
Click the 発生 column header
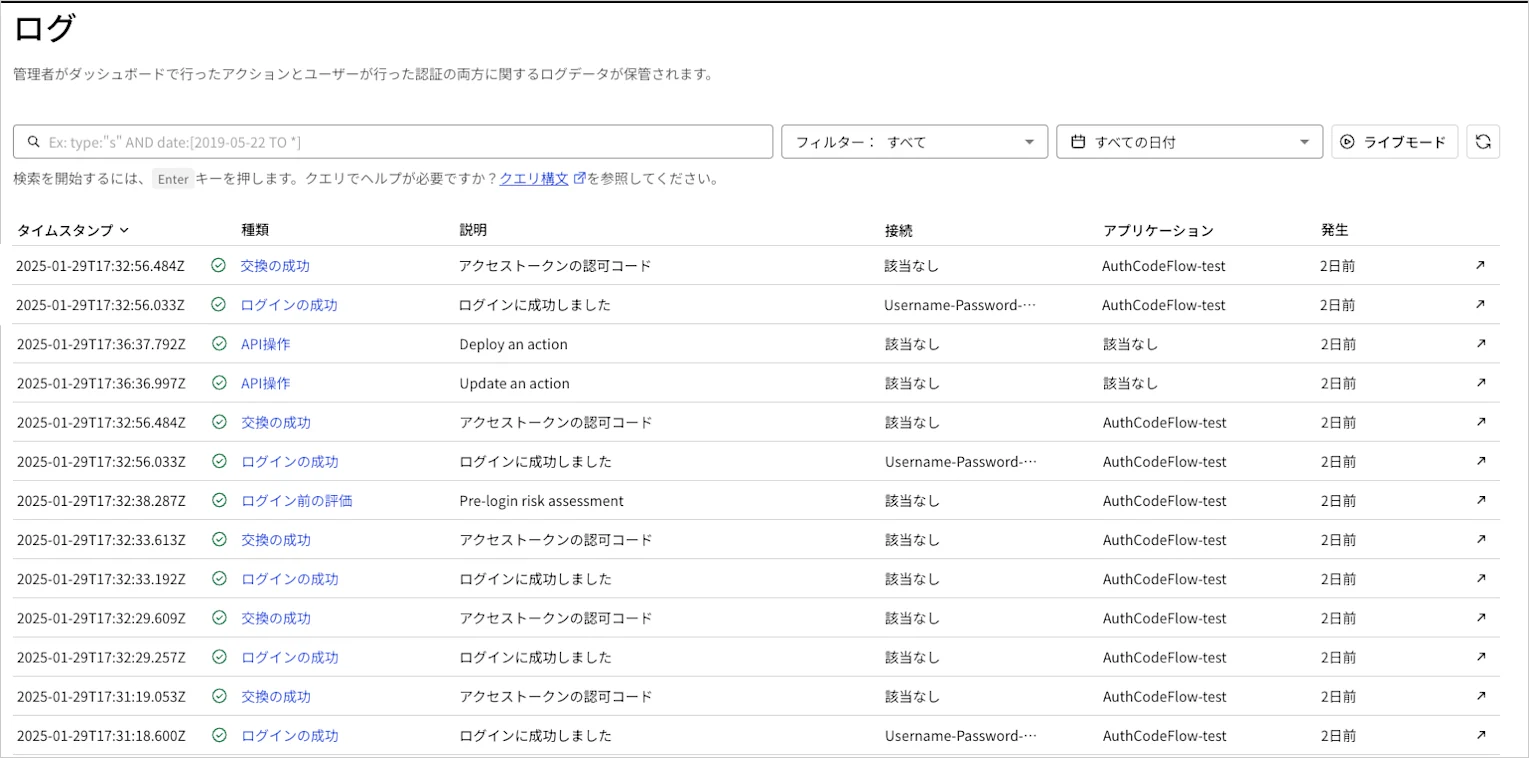point(1335,230)
